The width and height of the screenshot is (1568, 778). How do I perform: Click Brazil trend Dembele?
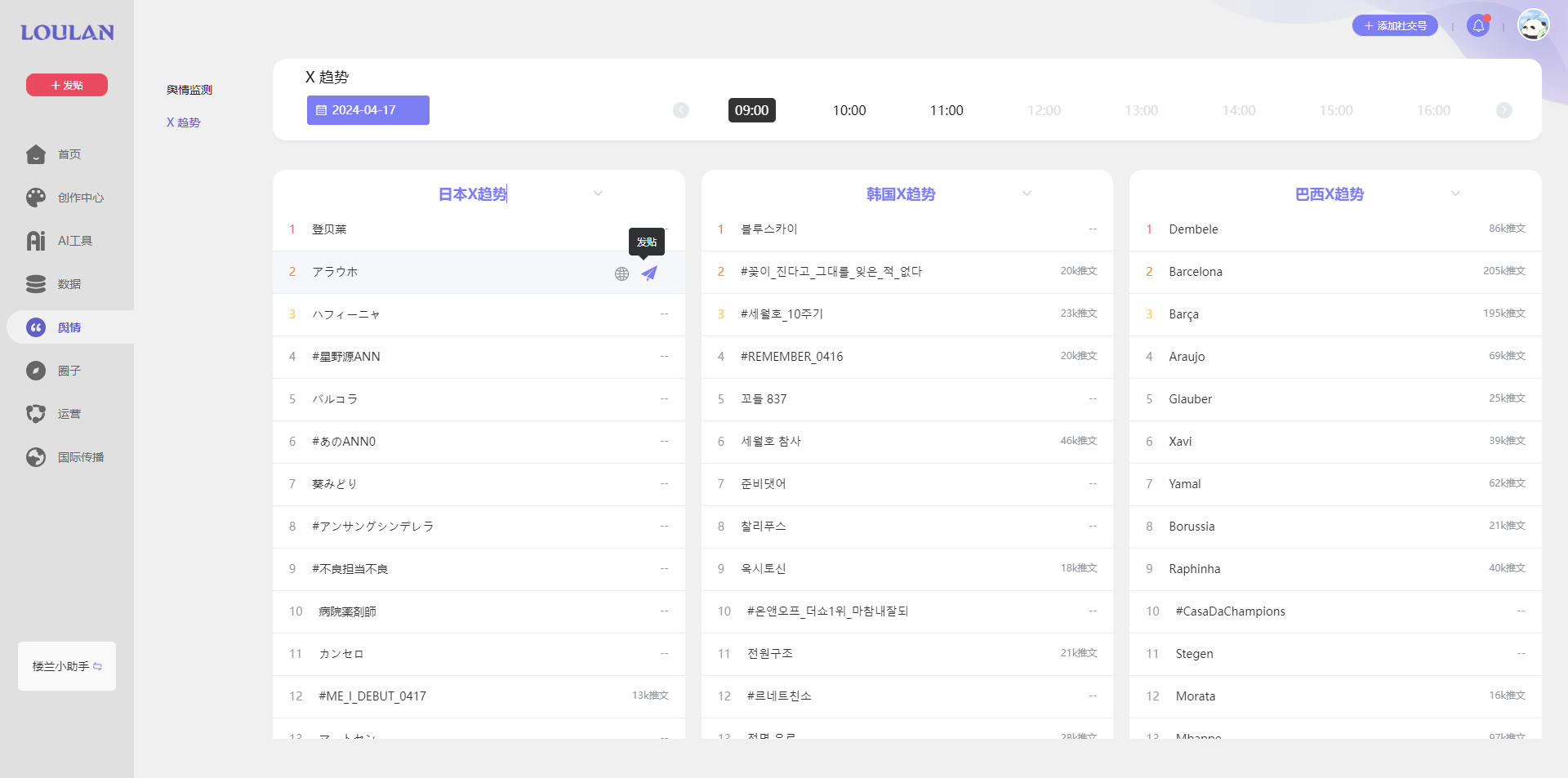(1193, 229)
